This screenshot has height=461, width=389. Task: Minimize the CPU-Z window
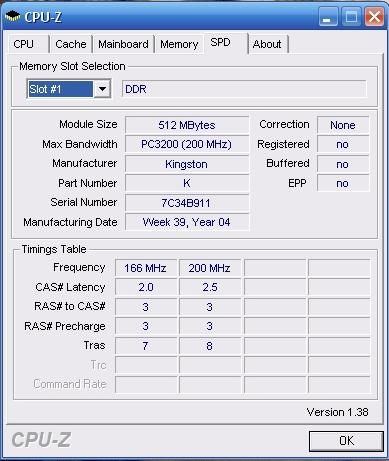point(328,17)
